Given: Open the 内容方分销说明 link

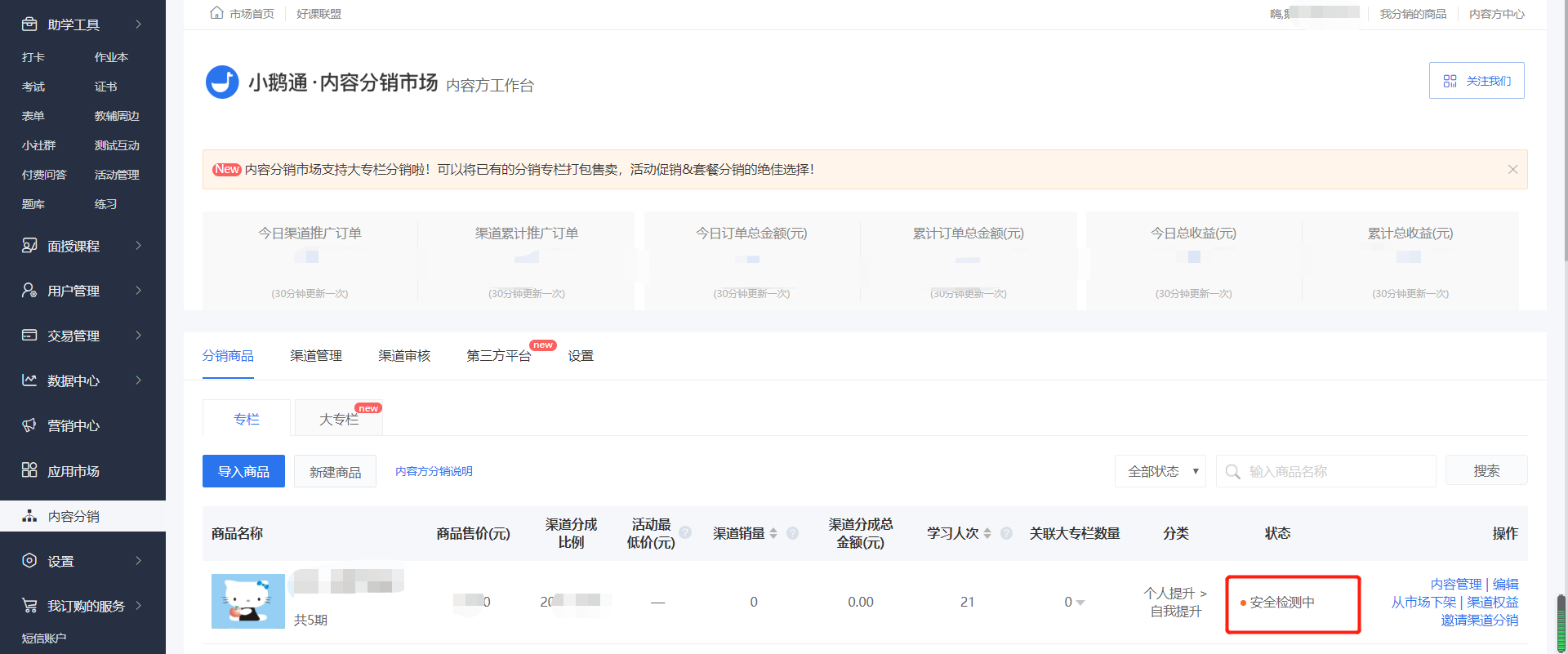Looking at the screenshot, I should (434, 471).
